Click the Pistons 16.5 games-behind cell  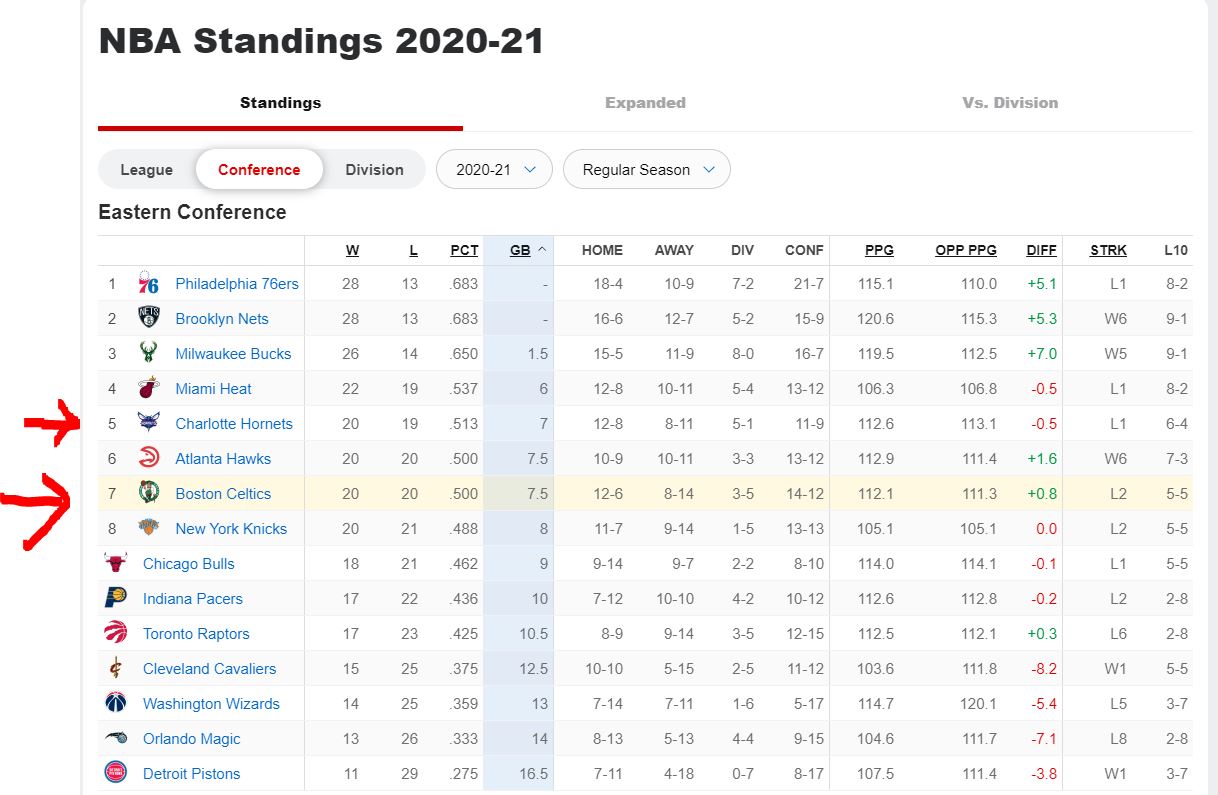(534, 774)
